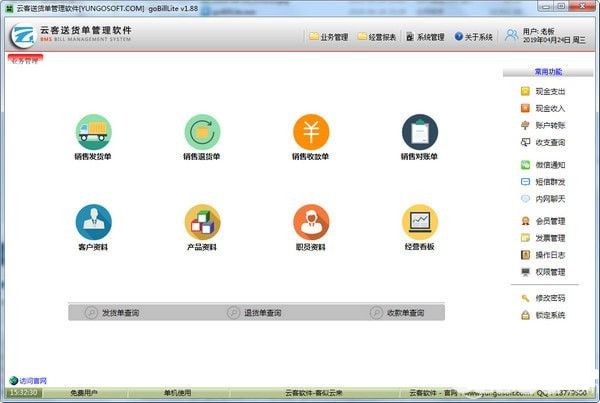This screenshot has height=403, width=600.
Task: Open the 系统管理 menu
Action: point(425,37)
